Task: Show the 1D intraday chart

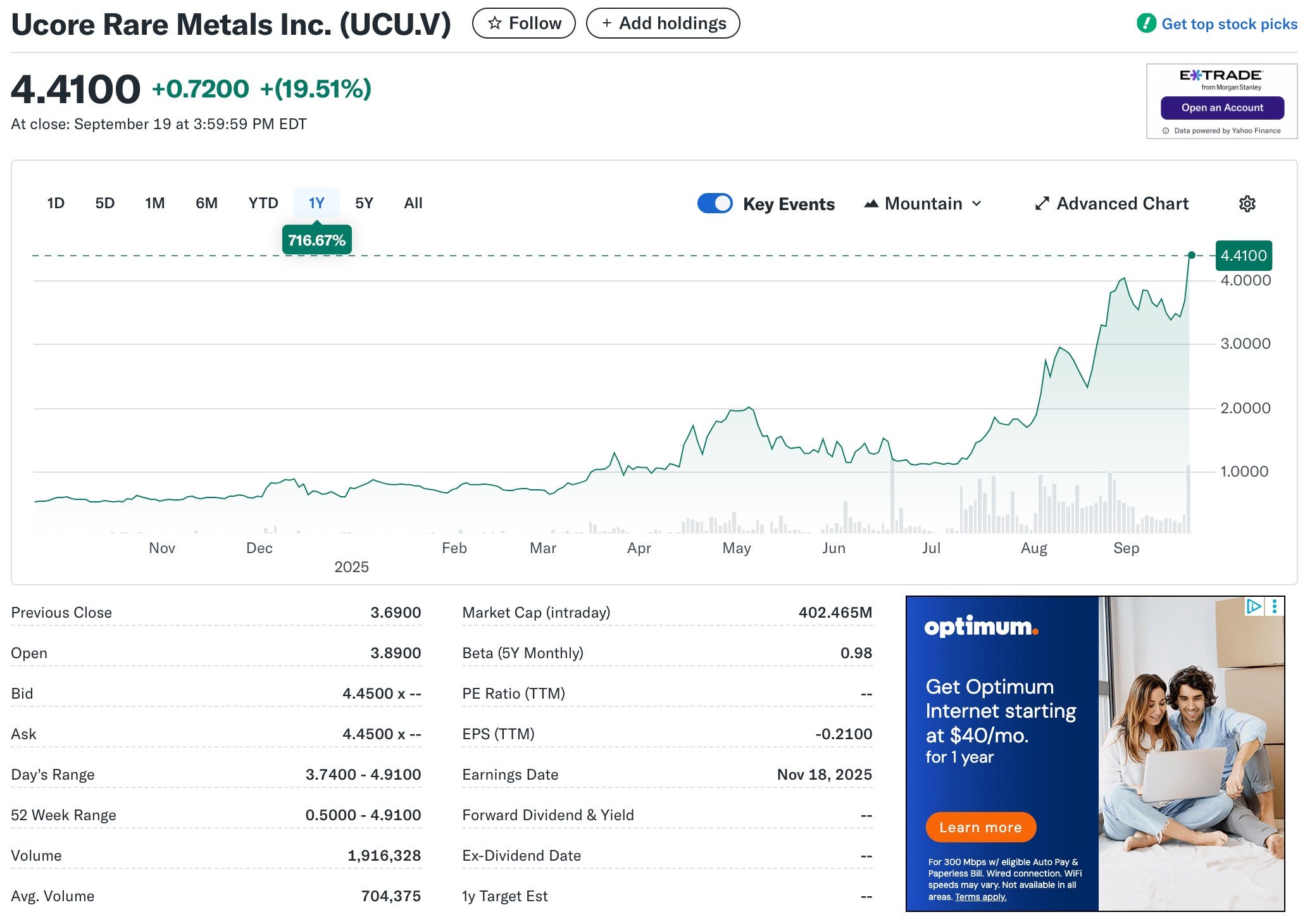Action: (56, 203)
